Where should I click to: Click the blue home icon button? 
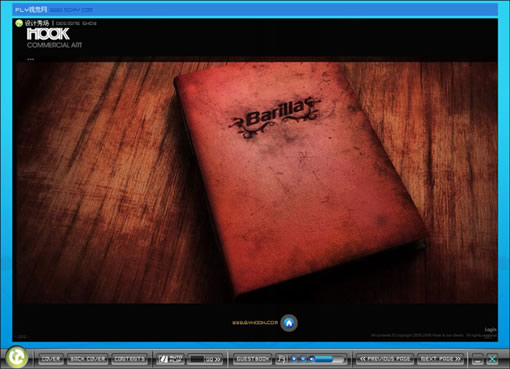[x=289, y=323]
